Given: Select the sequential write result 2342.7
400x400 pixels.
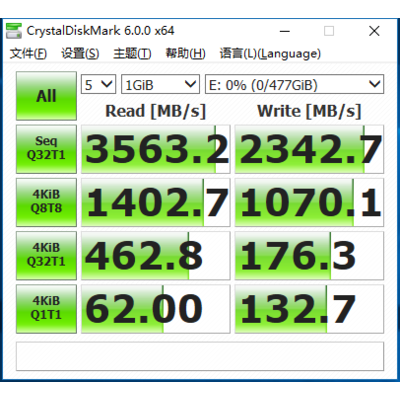Looking at the screenshot, I should point(309,149).
